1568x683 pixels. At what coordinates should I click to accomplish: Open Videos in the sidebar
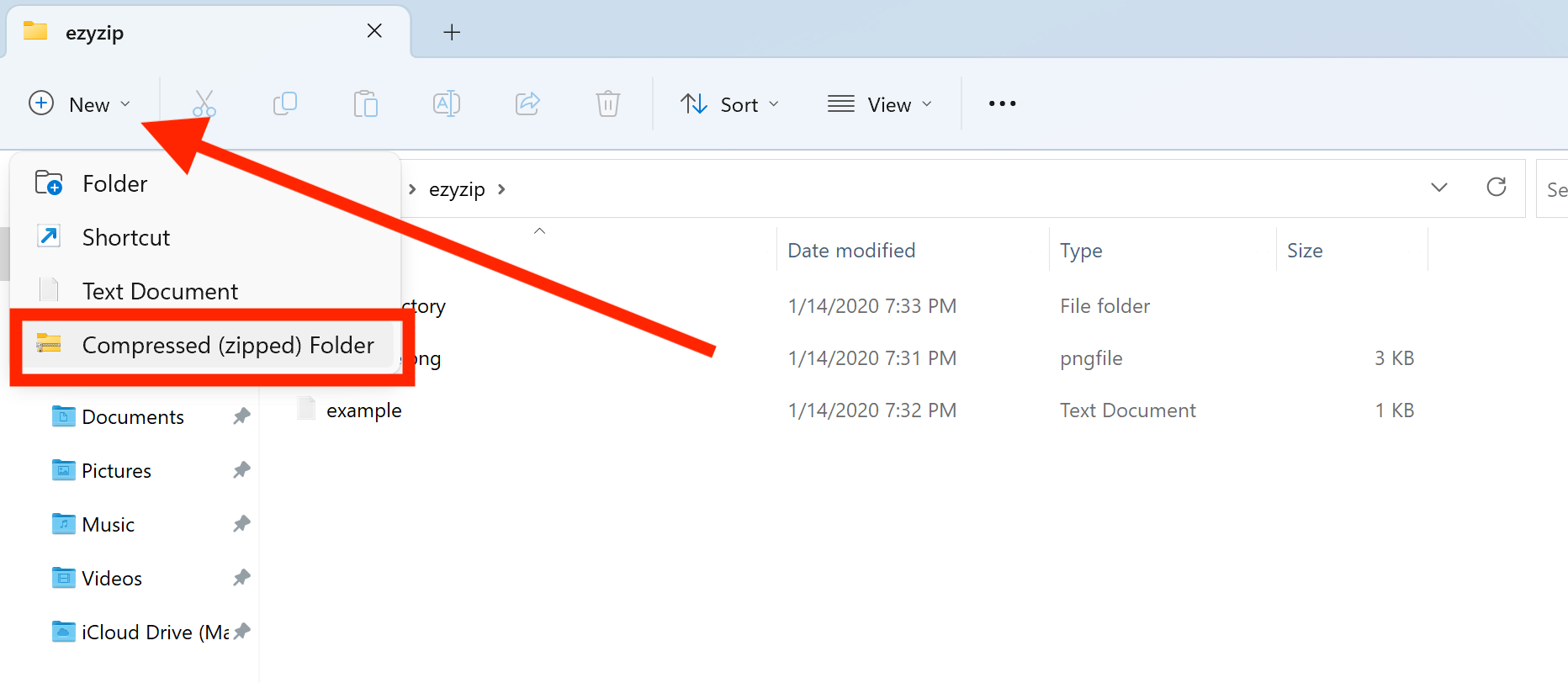pos(112,579)
